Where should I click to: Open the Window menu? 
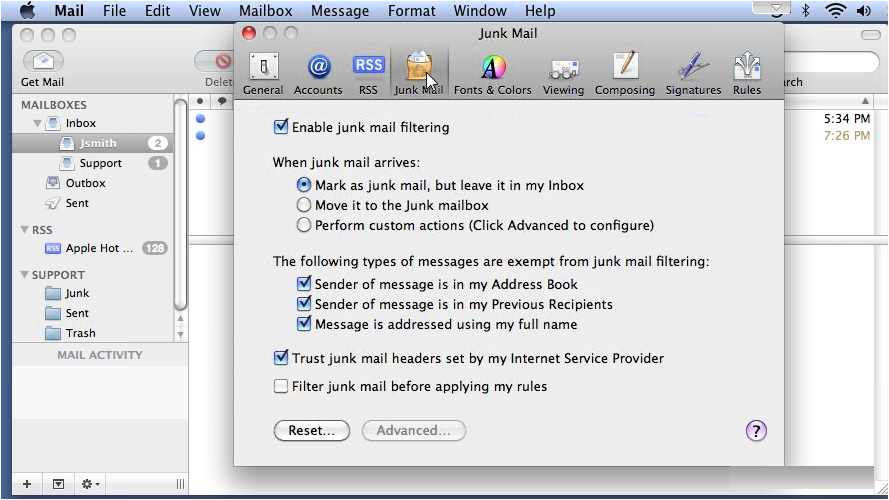[x=480, y=11]
